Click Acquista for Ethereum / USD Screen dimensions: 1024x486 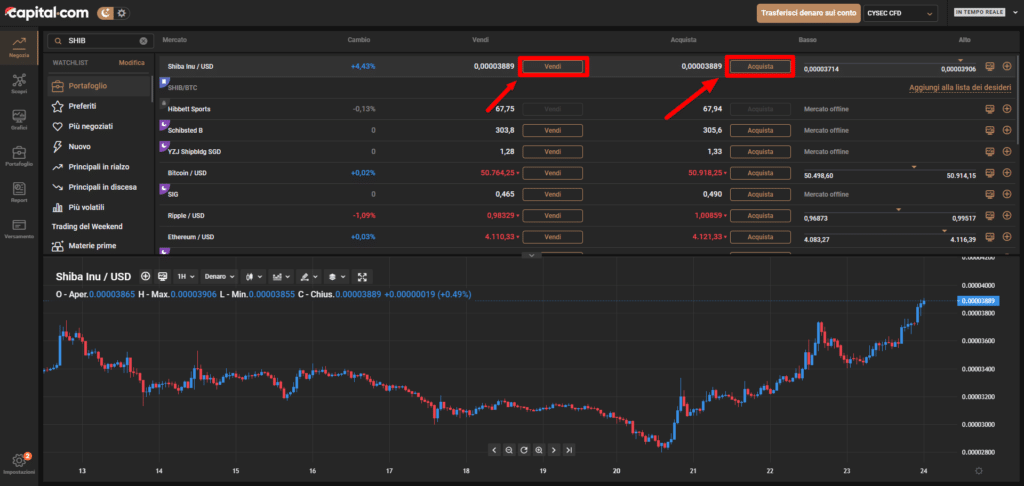760,236
